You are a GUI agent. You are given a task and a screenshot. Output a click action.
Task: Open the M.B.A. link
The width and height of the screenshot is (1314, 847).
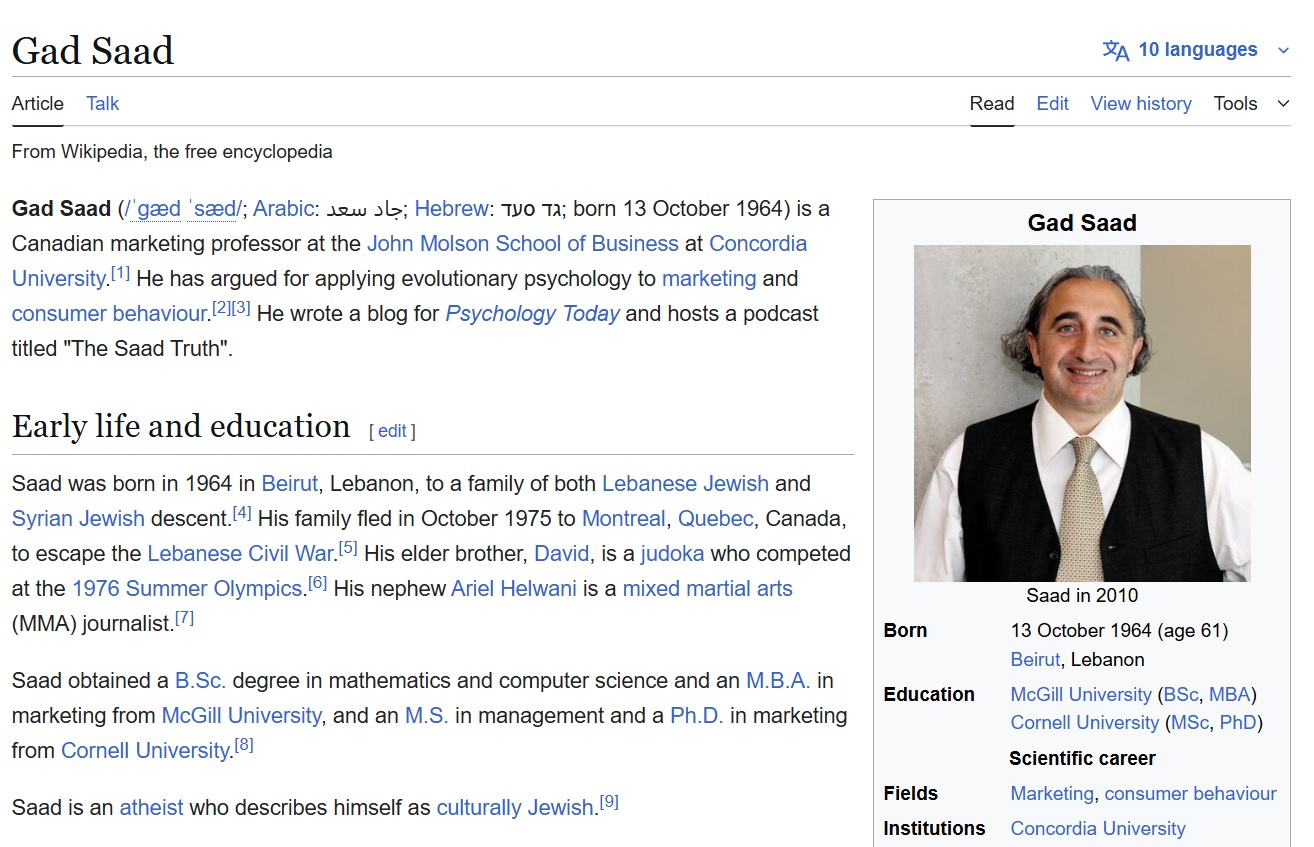tap(778, 681)
